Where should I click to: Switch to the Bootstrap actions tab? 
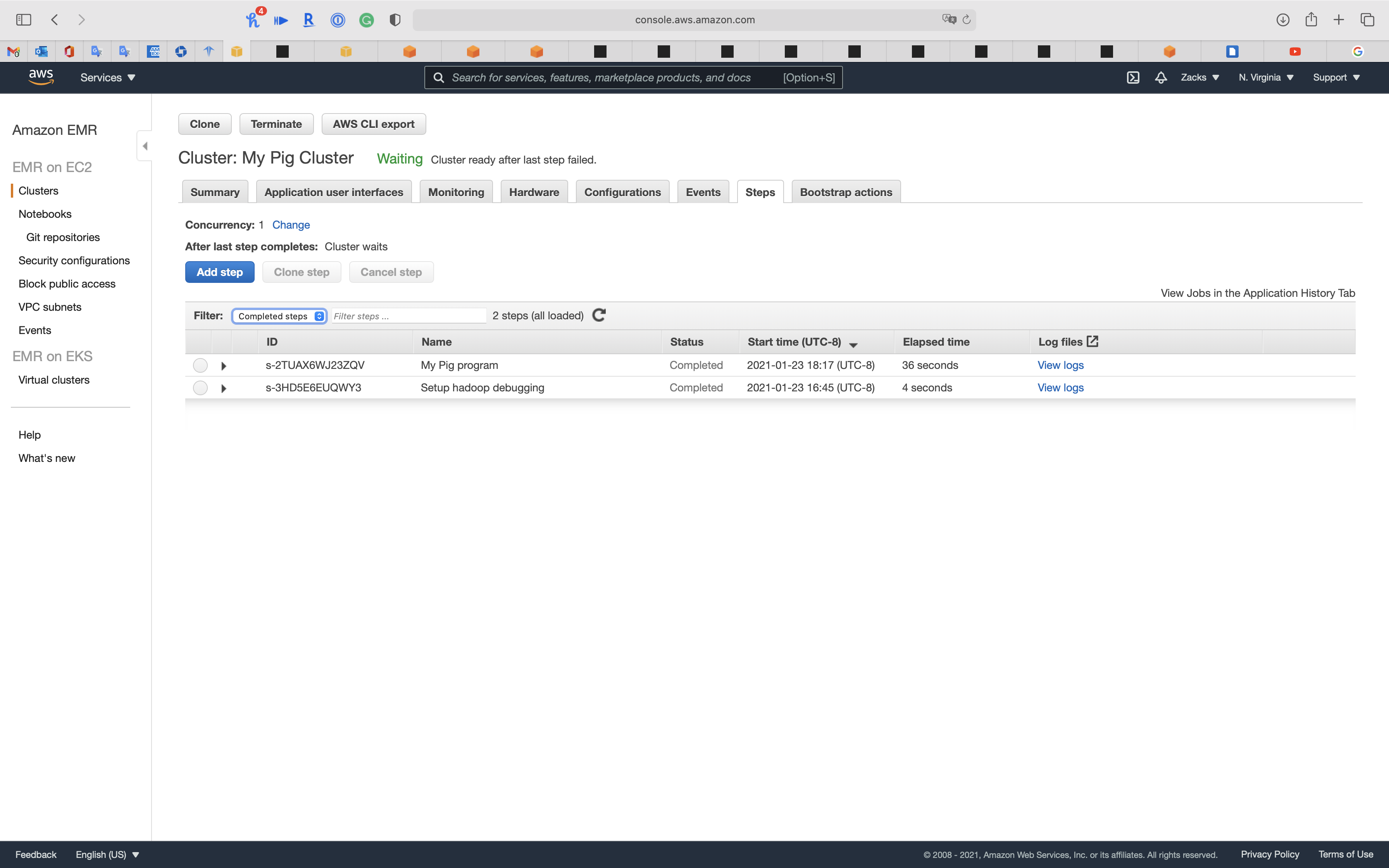click(846, 192)
